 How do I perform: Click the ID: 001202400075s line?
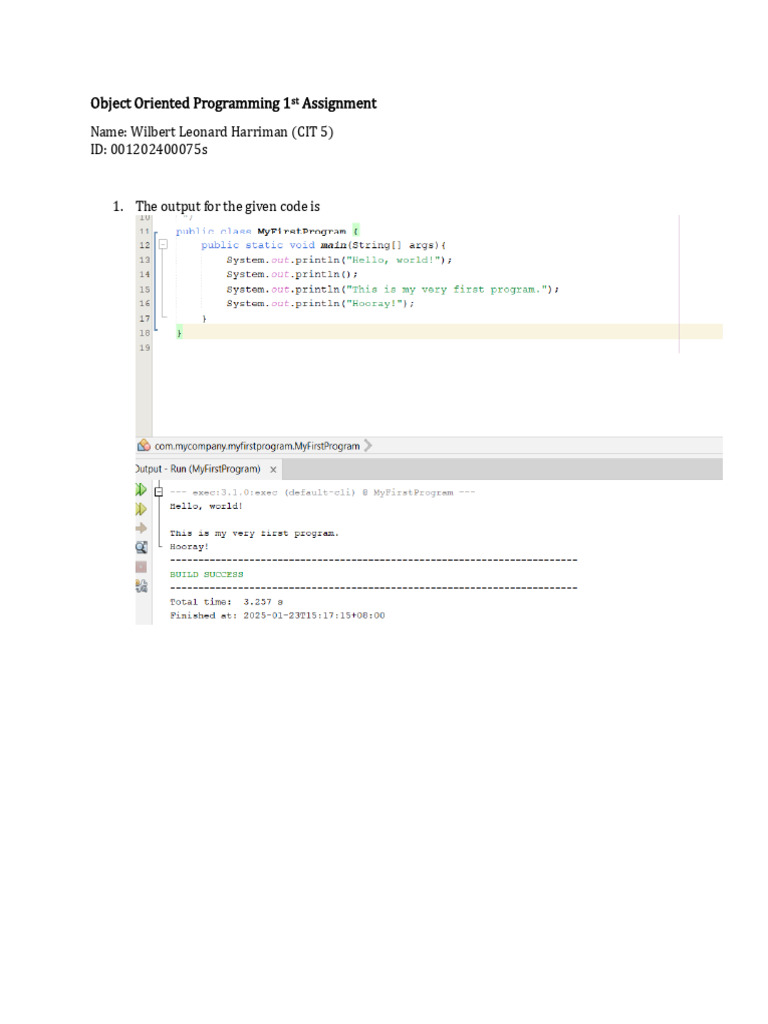tap(149, 150)
